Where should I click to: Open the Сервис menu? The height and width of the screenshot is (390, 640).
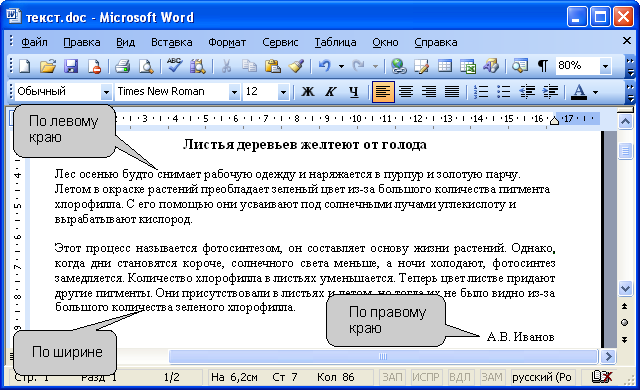click(280, 42)
